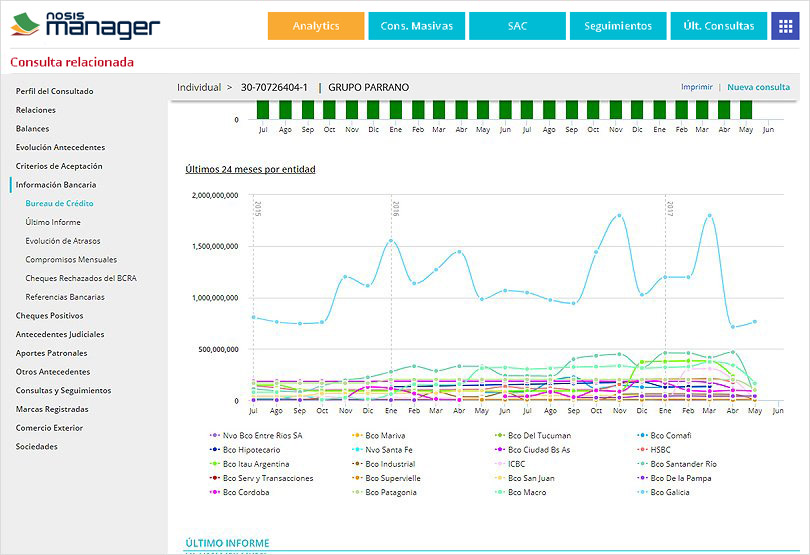Toggle Bco Santander Rio legend entry
Screen dimensions: 810x555
677,464
